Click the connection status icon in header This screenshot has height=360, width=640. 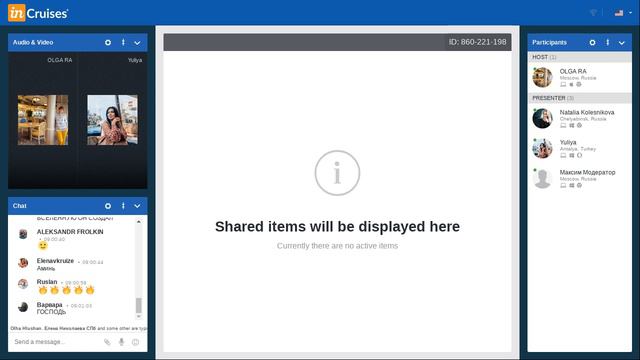[593, 13]
